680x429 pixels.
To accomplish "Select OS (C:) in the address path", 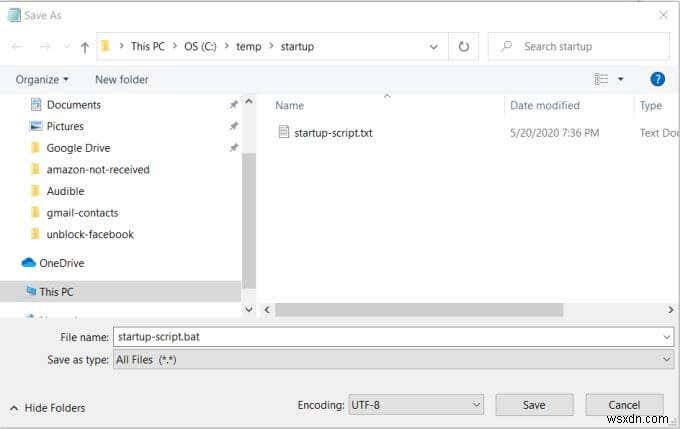I will [x=200, y=46].
